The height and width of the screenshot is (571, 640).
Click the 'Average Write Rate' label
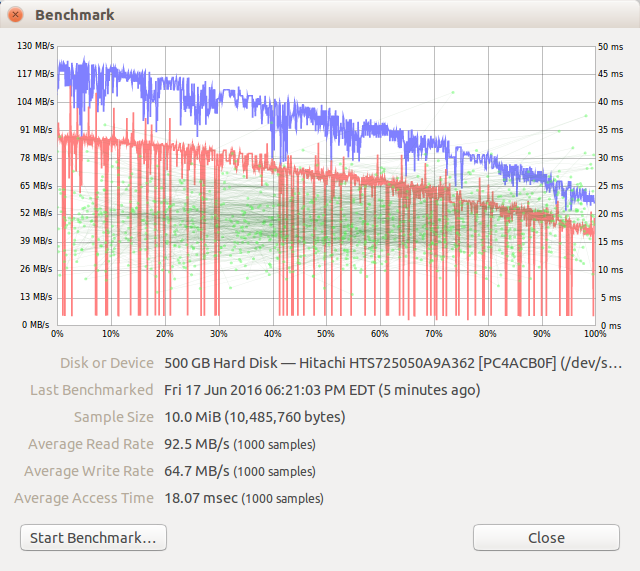coord(89,471)
